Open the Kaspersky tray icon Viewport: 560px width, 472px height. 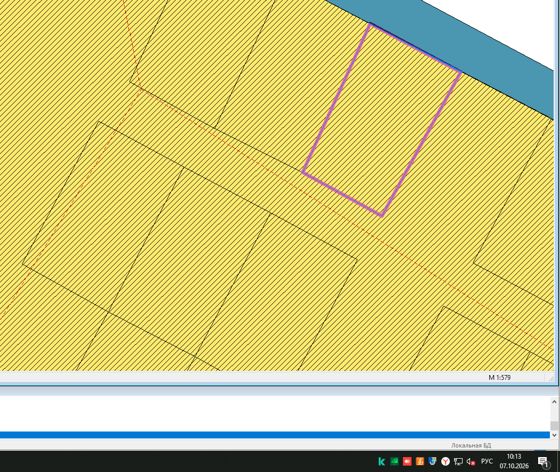coord(381,461)
